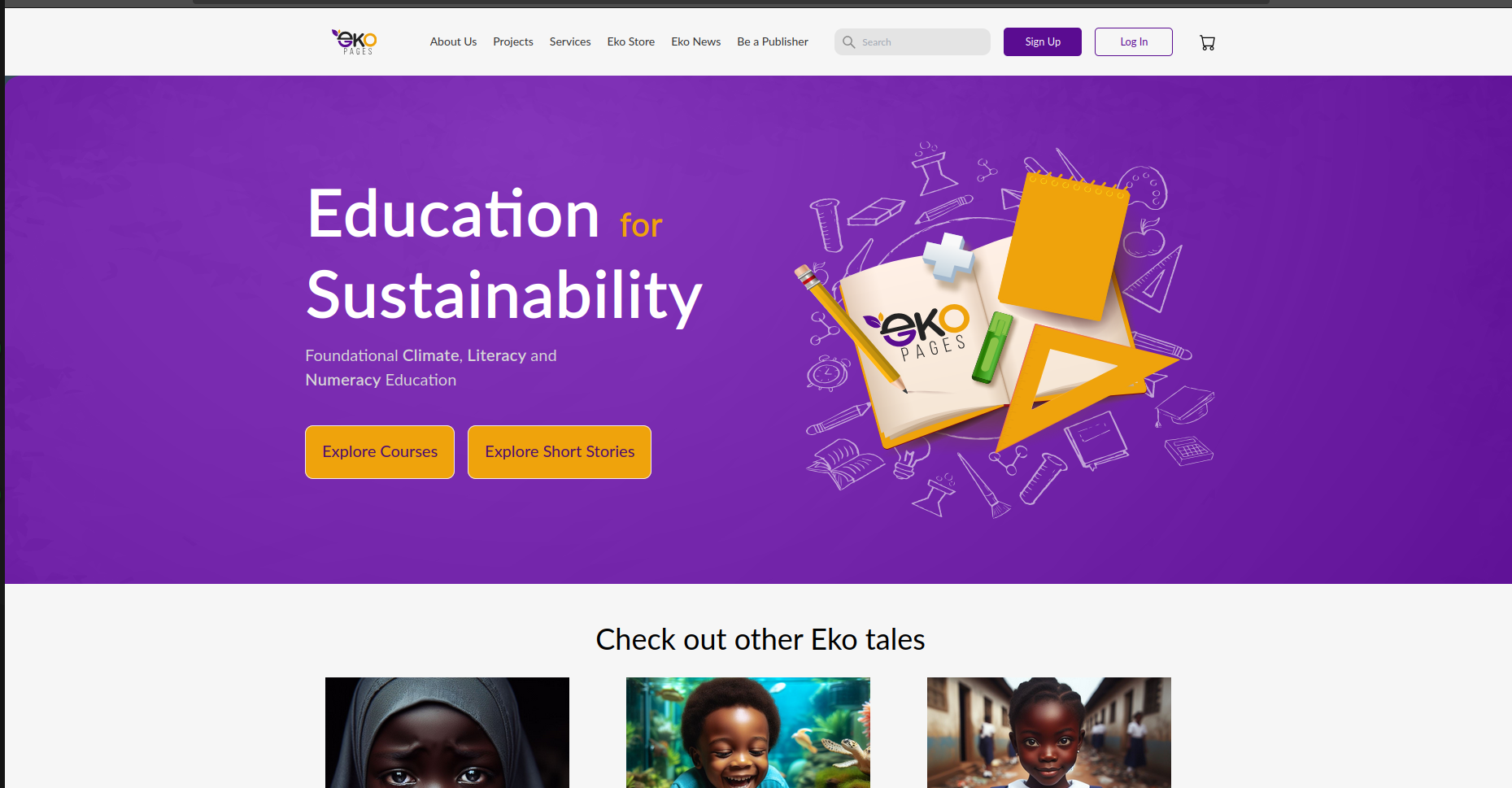Viewport: 1512px width, 788px height.
Task: Open the About Us page
Action: coord(453,41)
